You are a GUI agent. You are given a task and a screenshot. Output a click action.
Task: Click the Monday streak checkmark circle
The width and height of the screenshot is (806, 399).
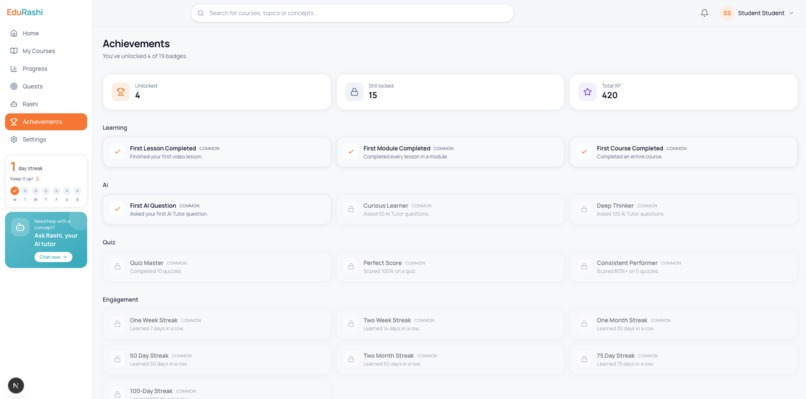(14, 191)
